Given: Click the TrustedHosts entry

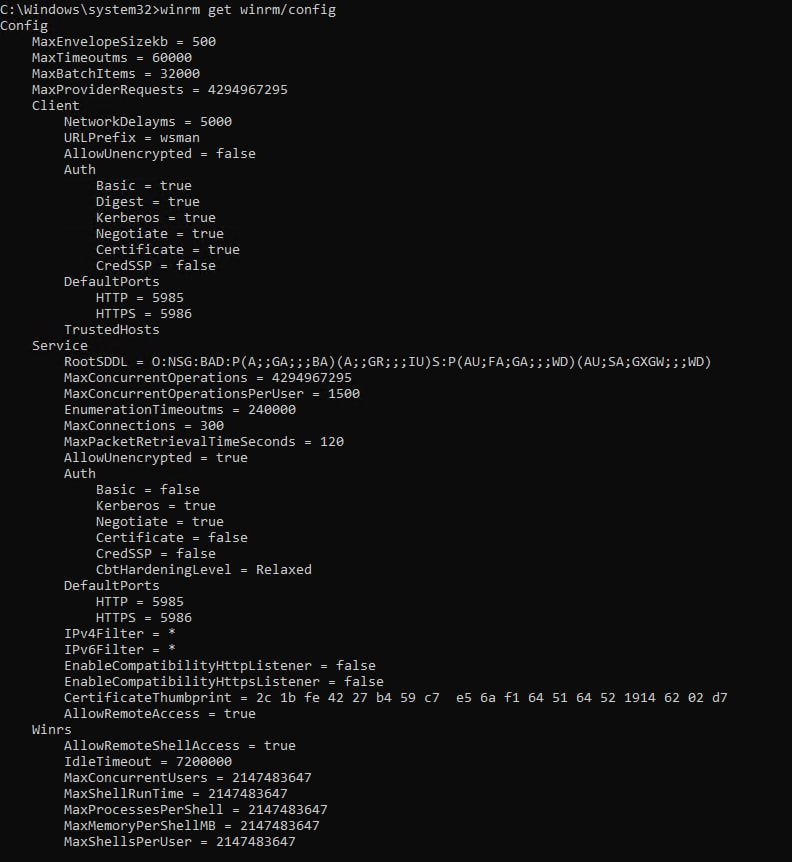Looking at the screenshot, I should (x=112, y=329).
